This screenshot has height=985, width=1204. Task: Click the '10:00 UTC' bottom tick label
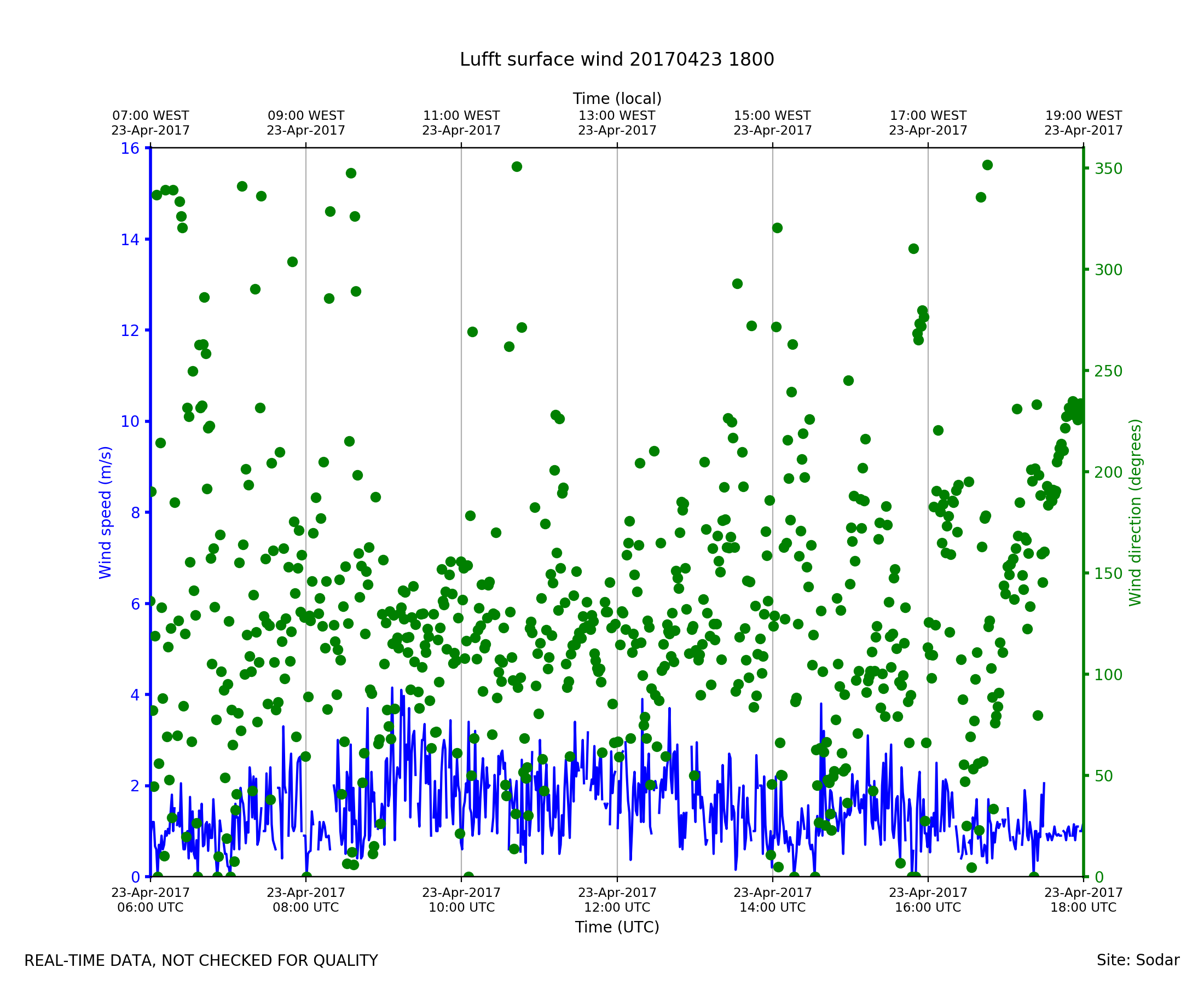pos(461,907)
